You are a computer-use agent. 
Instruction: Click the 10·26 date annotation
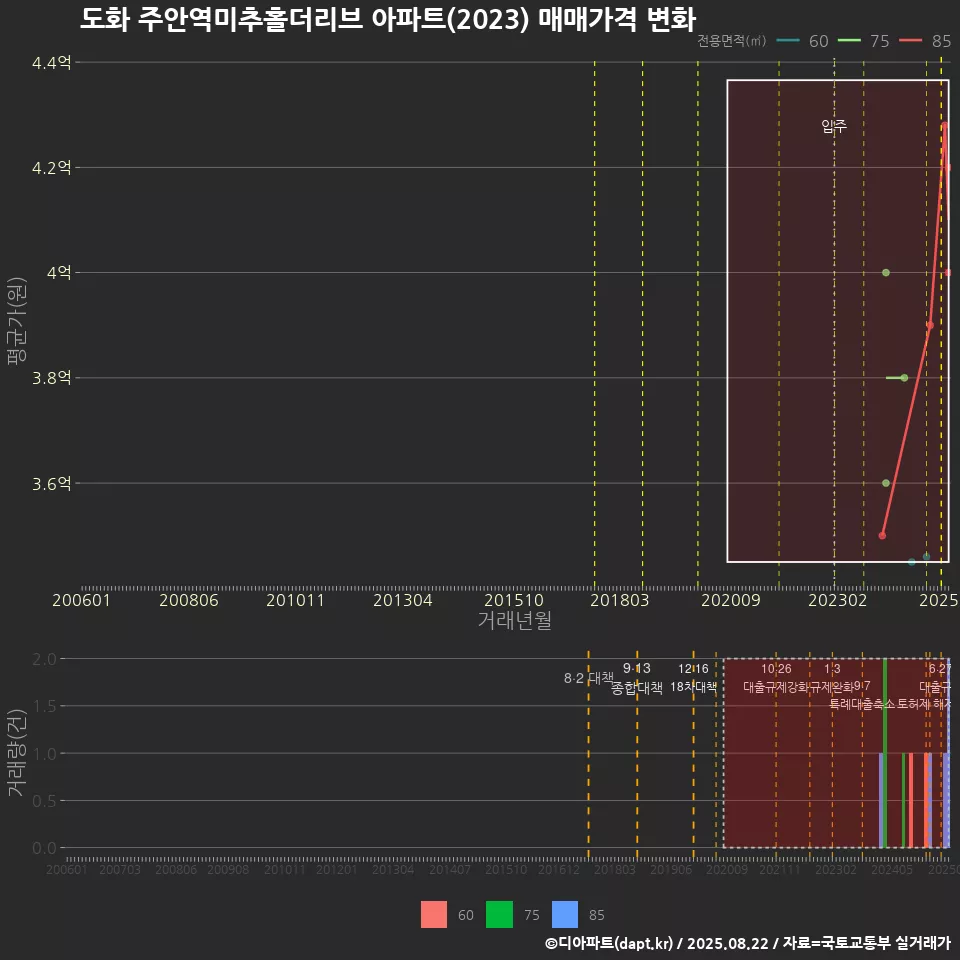point(776,669)
